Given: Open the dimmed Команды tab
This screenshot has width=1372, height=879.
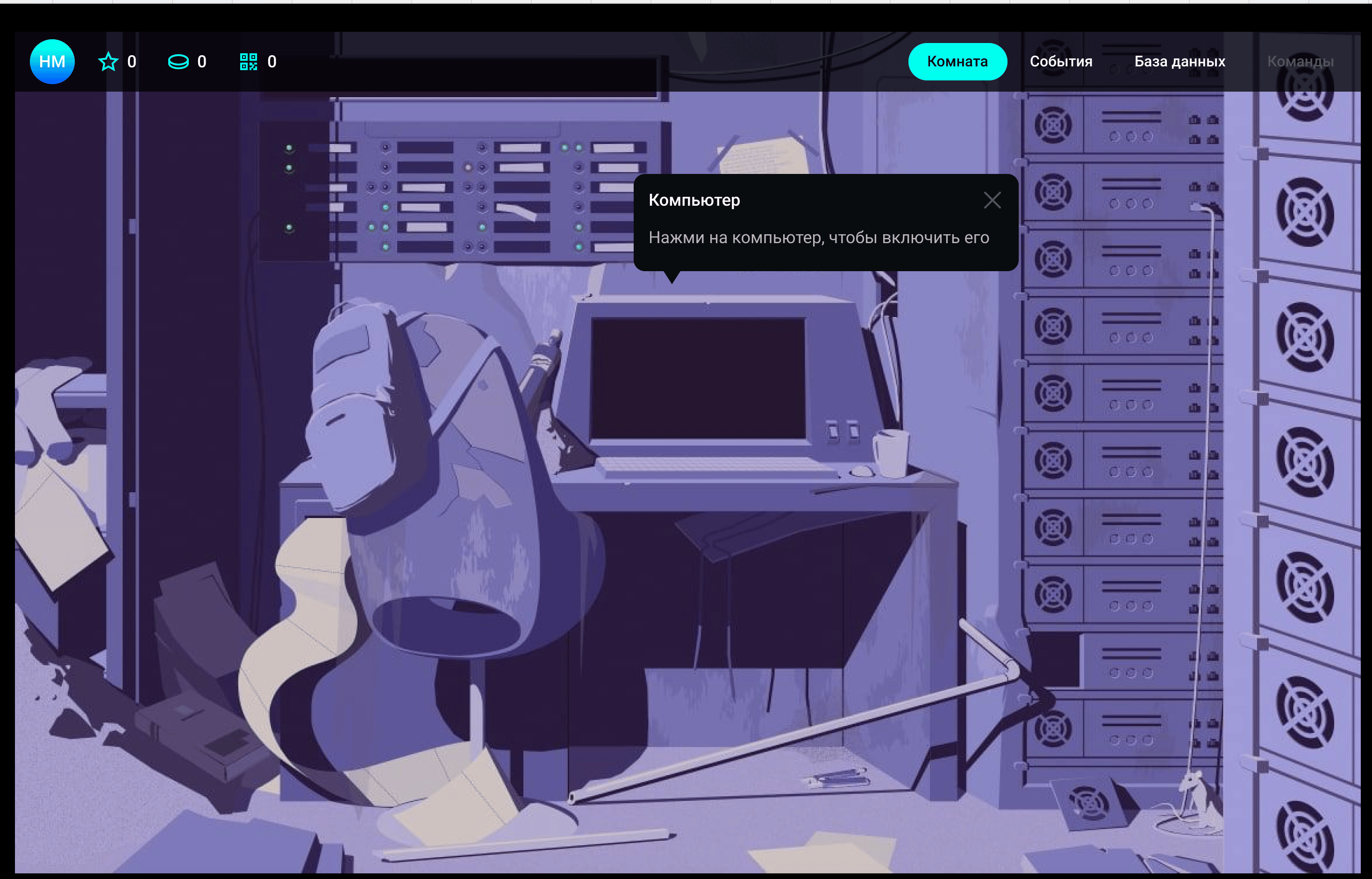Looking at the screenshot, I should (1300, 62).
